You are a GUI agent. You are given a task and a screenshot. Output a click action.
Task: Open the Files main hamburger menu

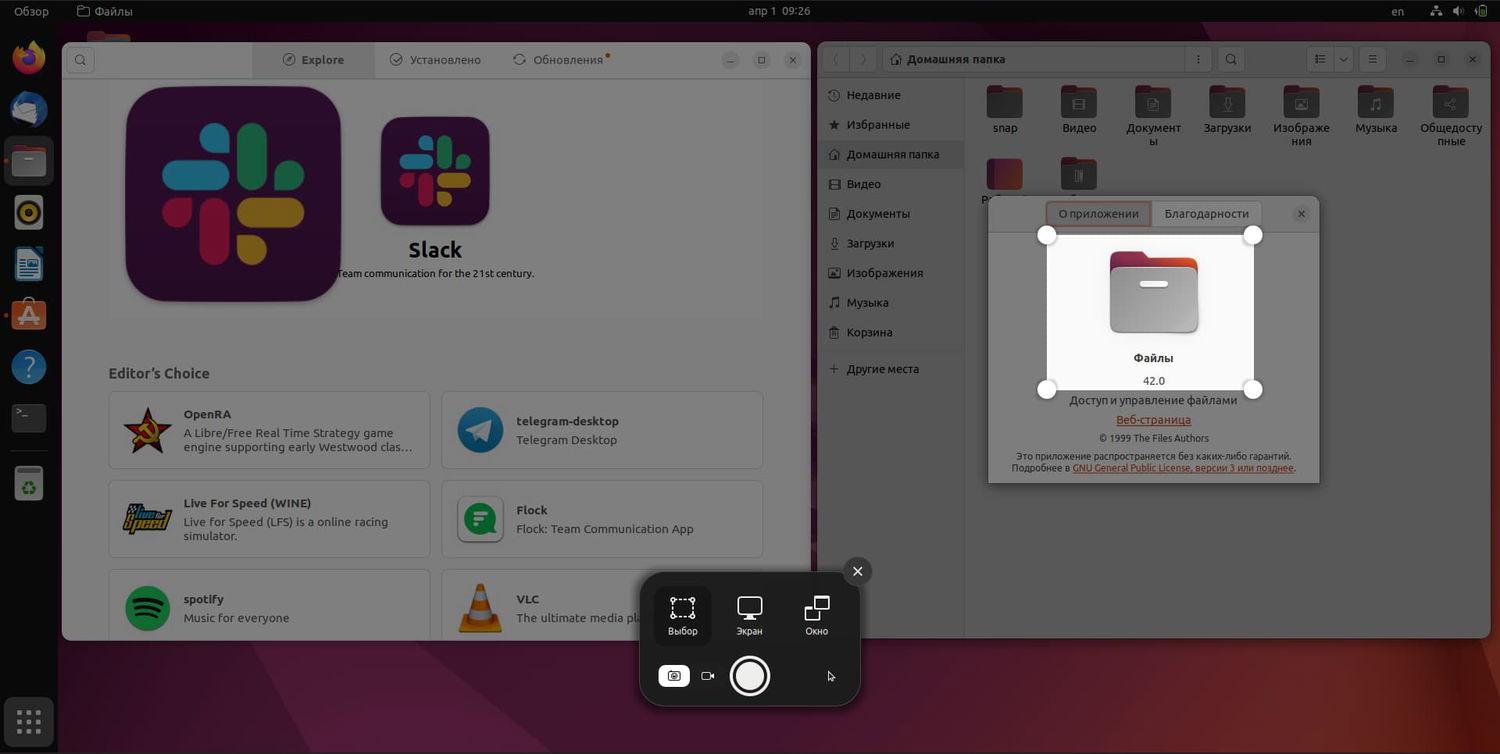(1373, 60)
